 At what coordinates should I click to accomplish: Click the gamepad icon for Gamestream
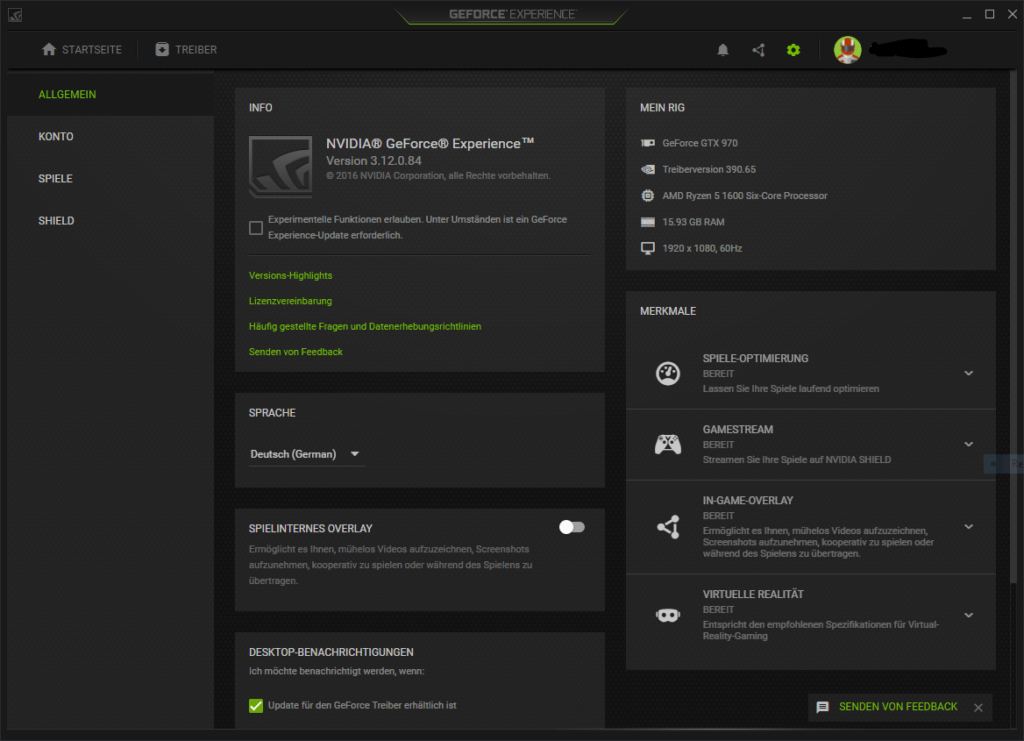[667, 444]
